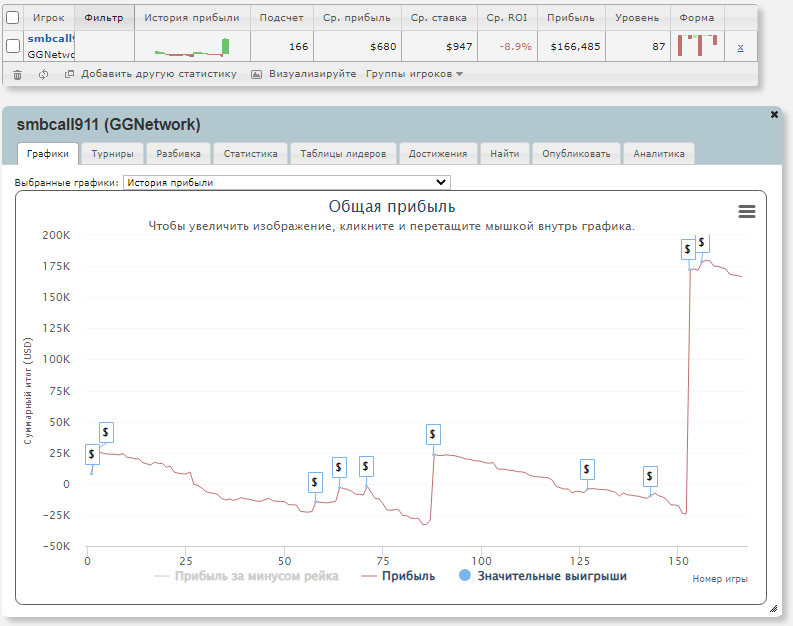The image size is (793, 626).
Task: Expand the Группы игроков menu
Action: [414, 74]
